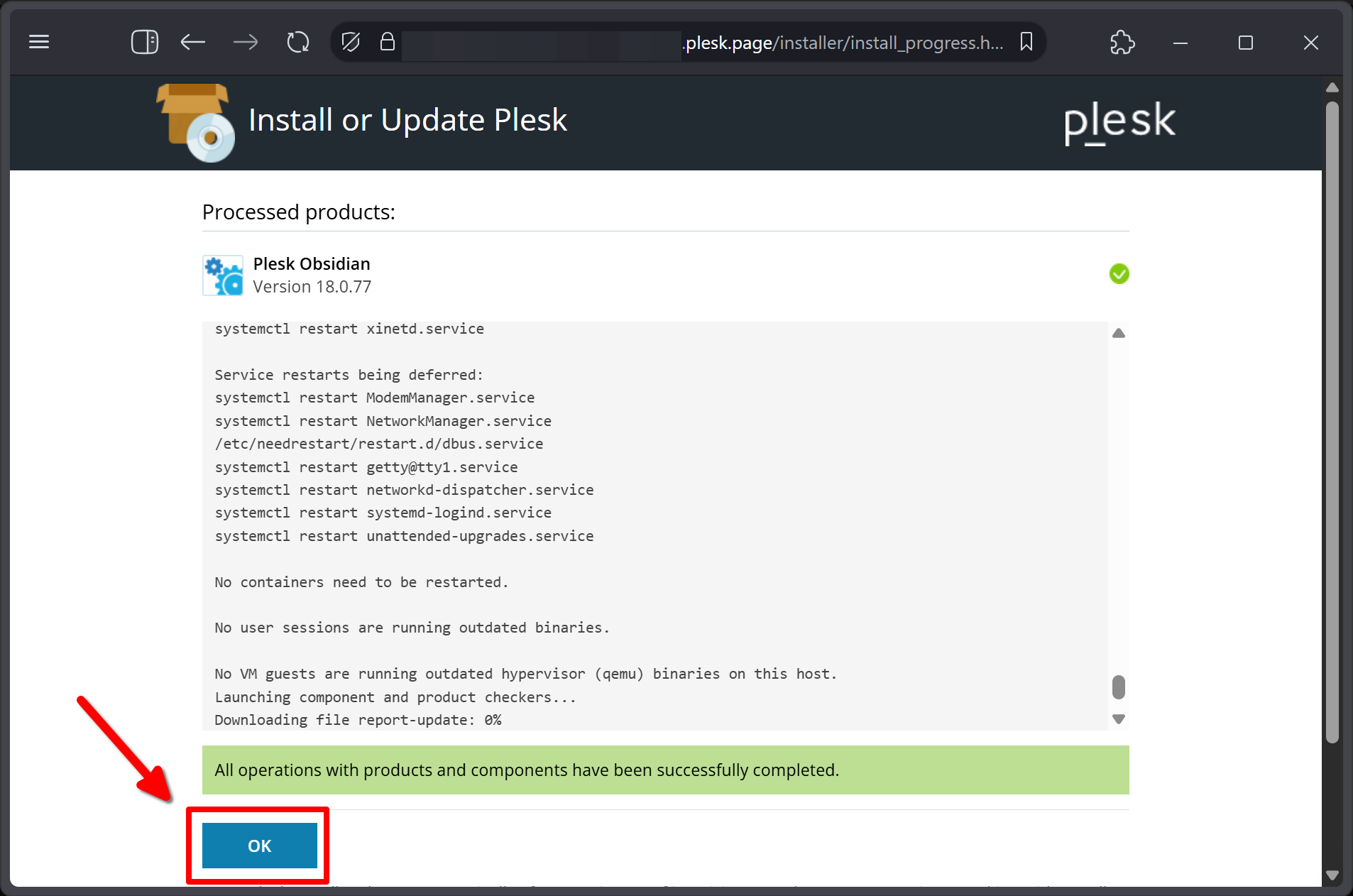Reload the installer page
1353x896 pixels.
(298, 43)
